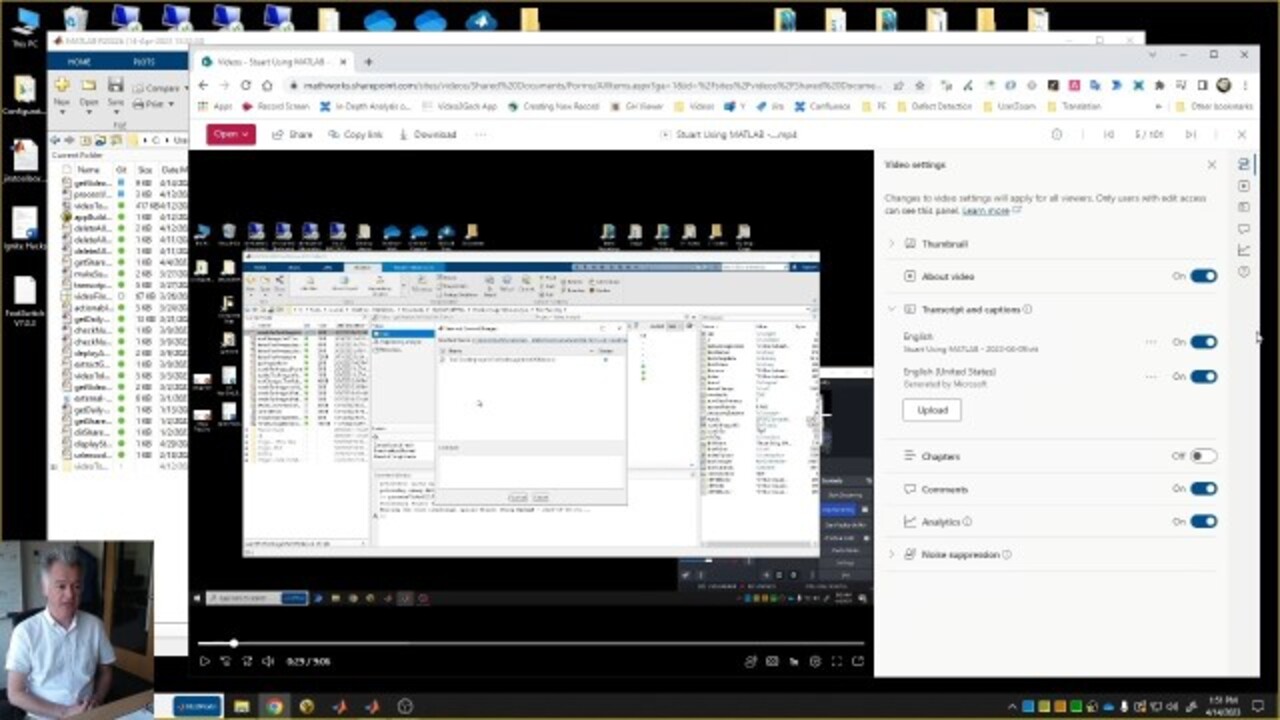The height and width of the screenshot is (720, 1280).
Task: Click the volume speaker icon in player
Action: pos(268,661)
